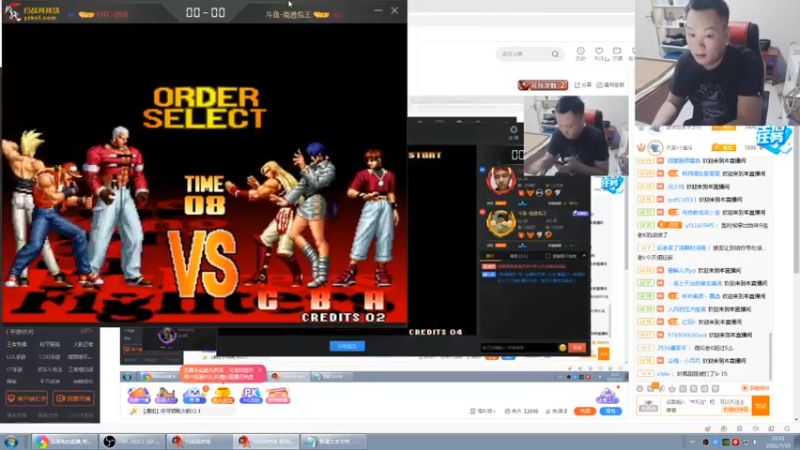Click the red challenge count banner above the stream

pyautogui.click(x=543, y=85)
